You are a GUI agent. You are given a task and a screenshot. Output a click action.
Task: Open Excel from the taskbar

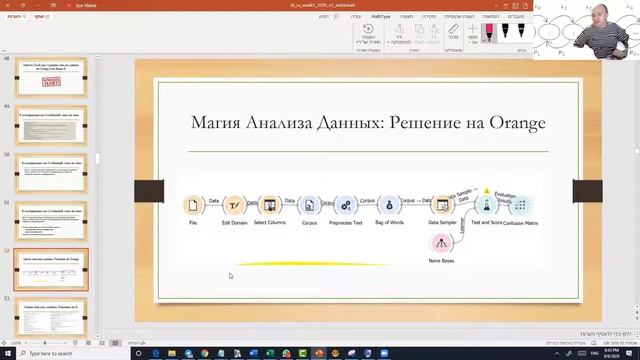click(x=270, y=353)
